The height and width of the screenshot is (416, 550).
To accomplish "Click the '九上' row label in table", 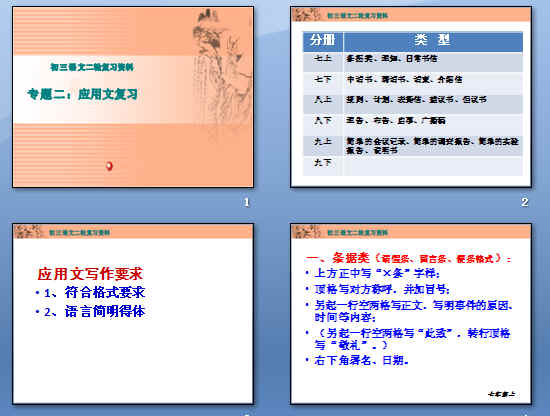I will [x=323, y=142].
